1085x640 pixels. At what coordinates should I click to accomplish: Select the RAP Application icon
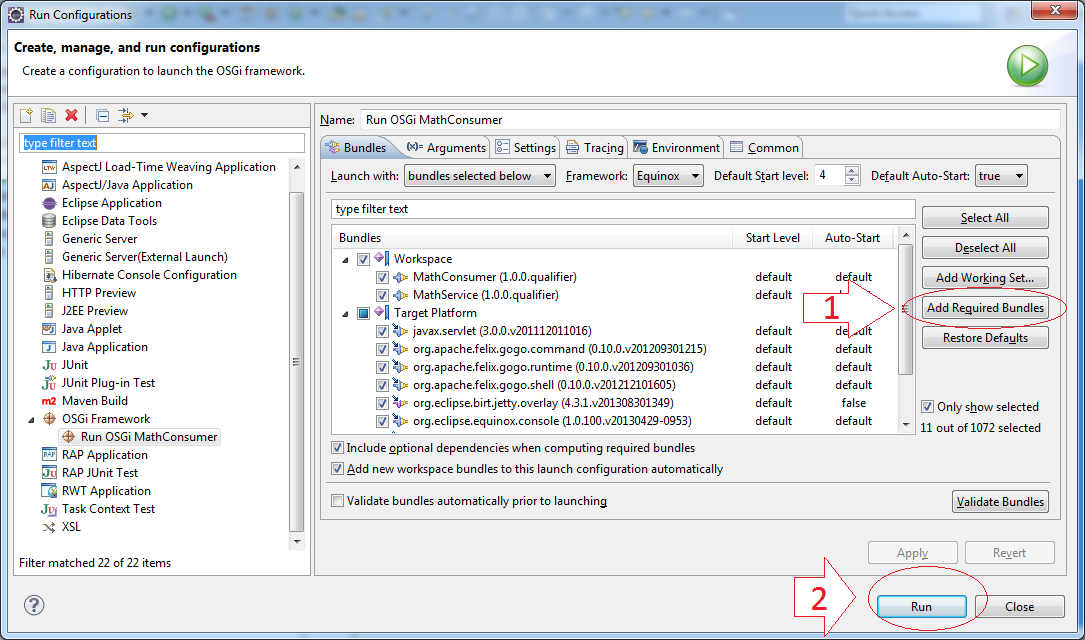49,455
